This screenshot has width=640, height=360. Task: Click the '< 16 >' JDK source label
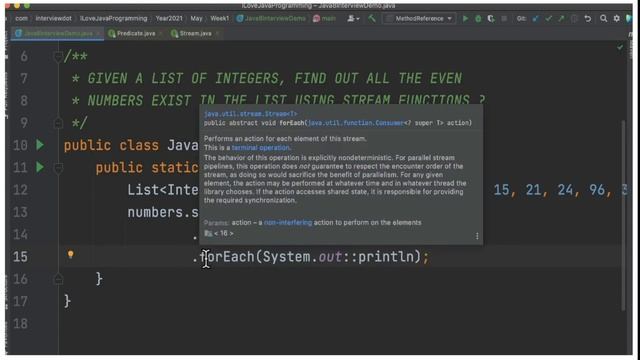(224, 233)
